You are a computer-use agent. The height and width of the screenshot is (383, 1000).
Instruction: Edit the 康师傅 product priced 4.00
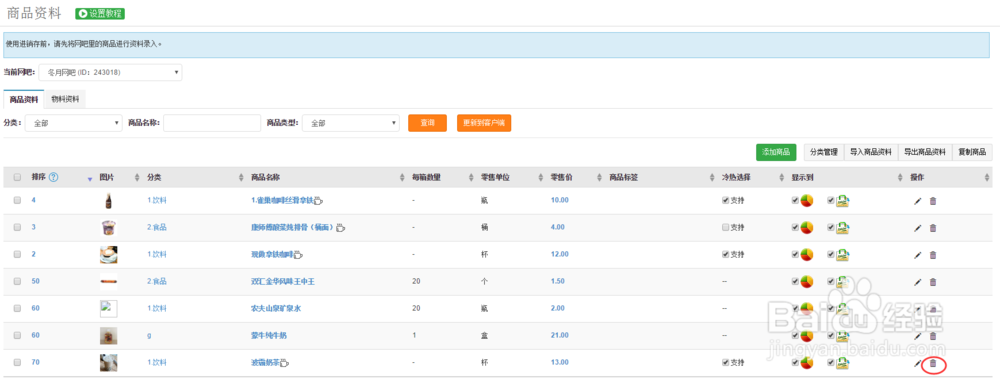point(918,228)
